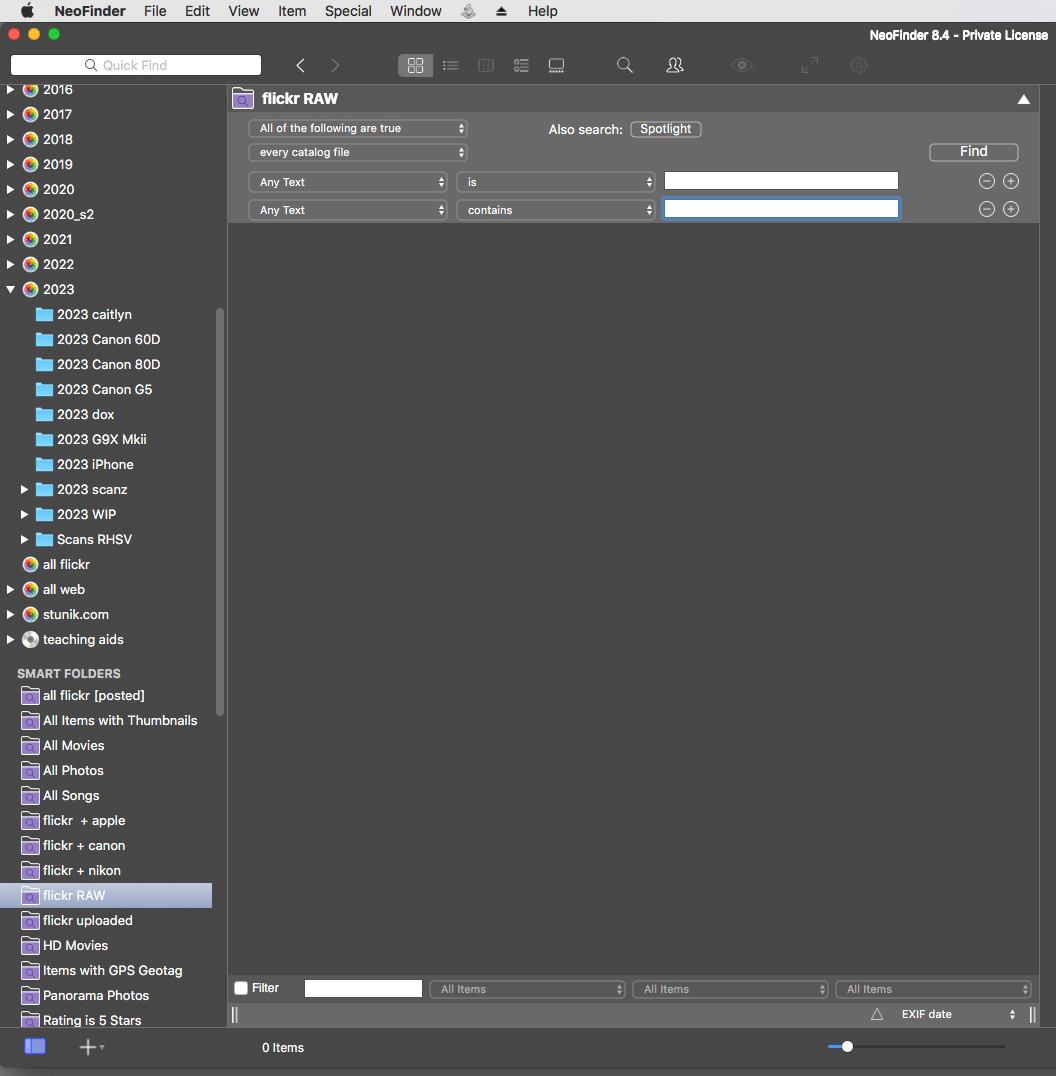Open the magnifier search tool

(624, 65)
